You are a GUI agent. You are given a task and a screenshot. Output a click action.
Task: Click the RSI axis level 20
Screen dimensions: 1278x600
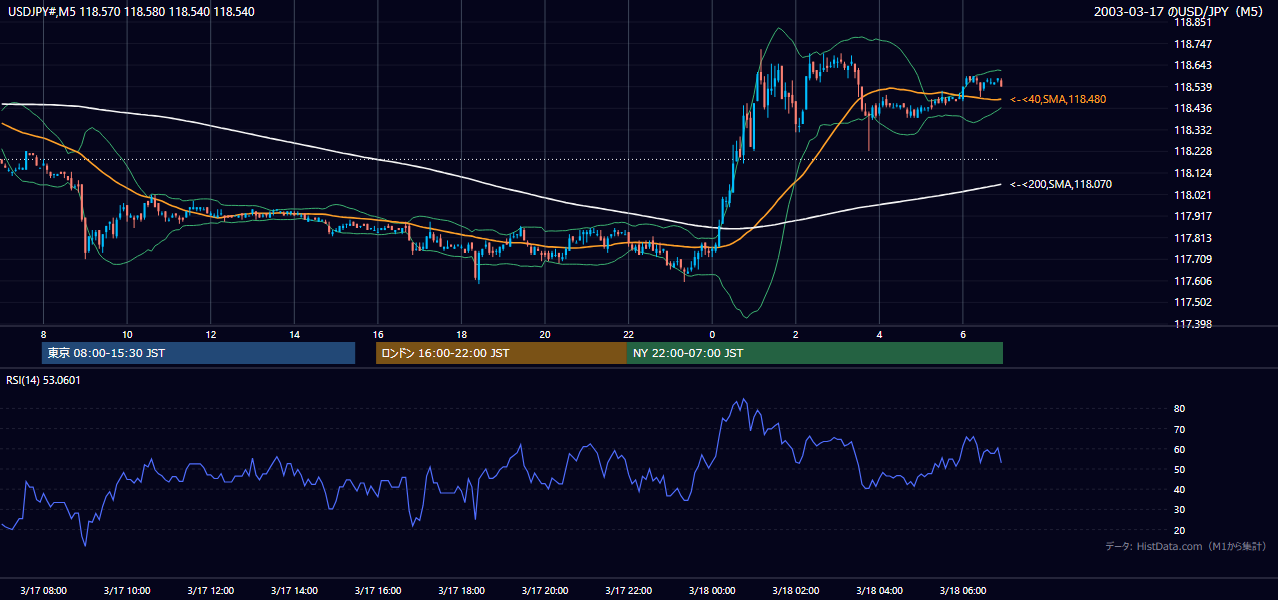point(1179,530)
